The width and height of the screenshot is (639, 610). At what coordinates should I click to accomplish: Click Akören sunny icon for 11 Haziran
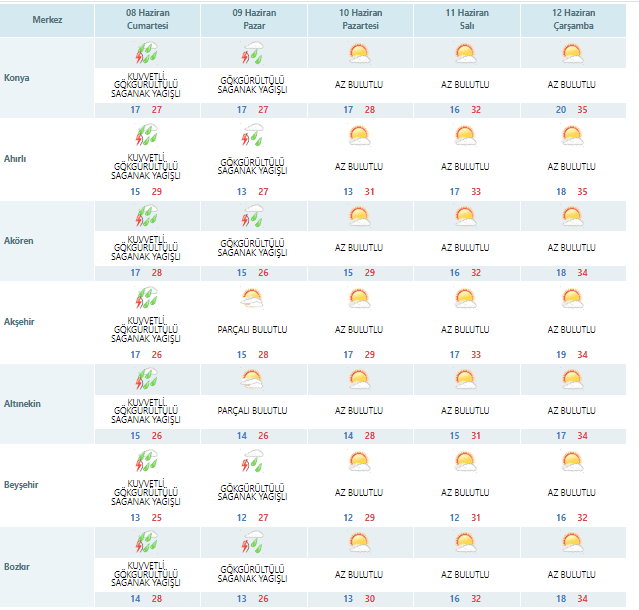464,215
